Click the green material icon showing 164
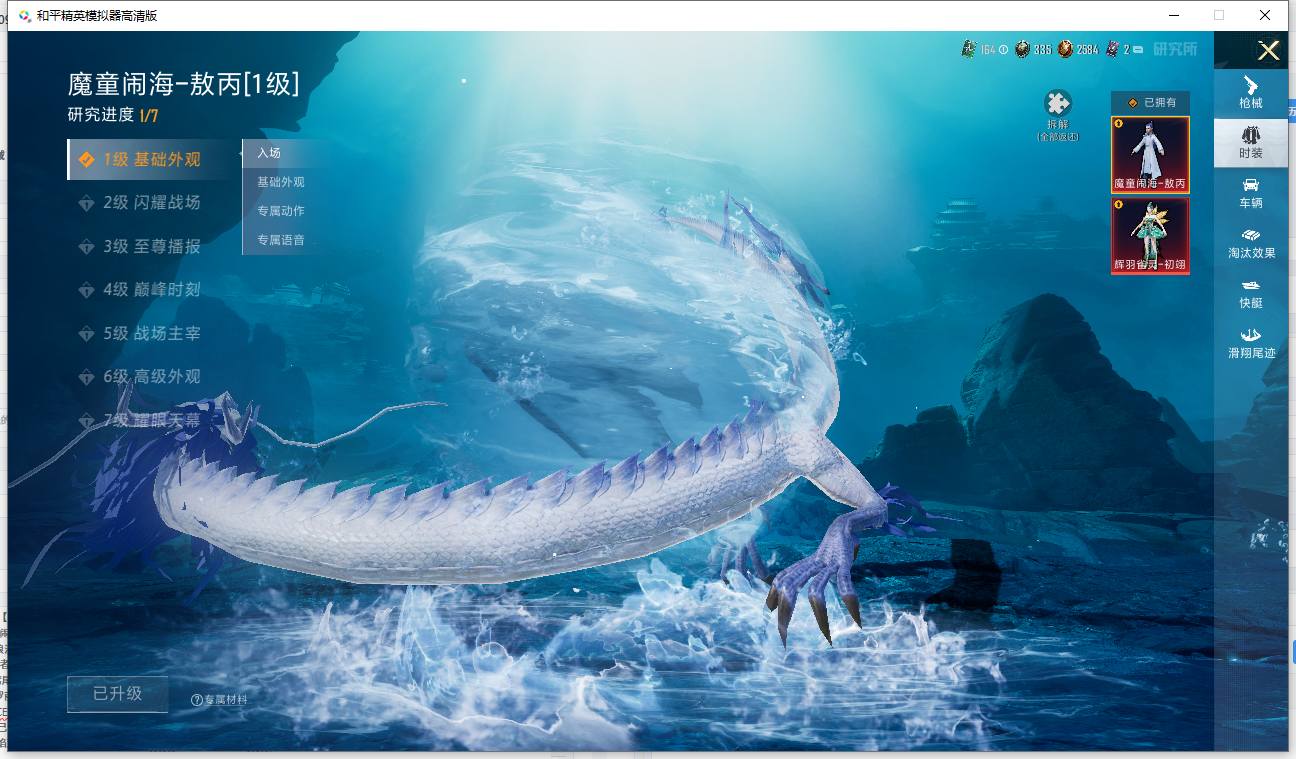The image size is (1296, 759). [968, 49]
